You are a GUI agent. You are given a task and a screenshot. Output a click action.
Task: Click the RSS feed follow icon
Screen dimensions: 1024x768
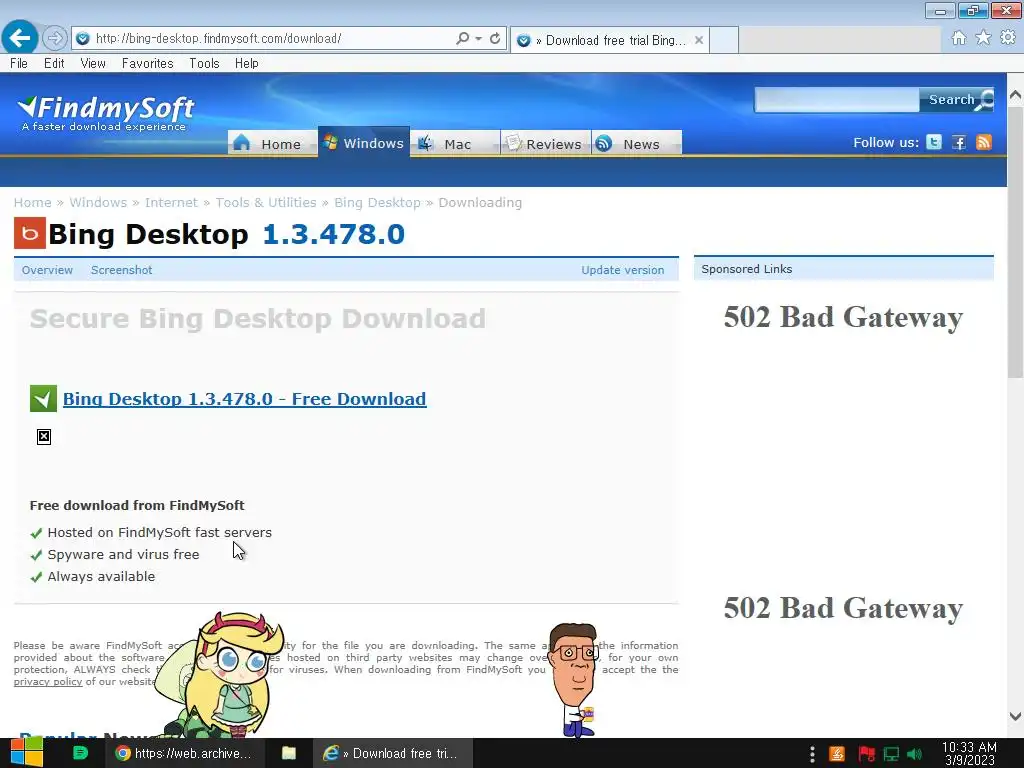pos(984,142)
